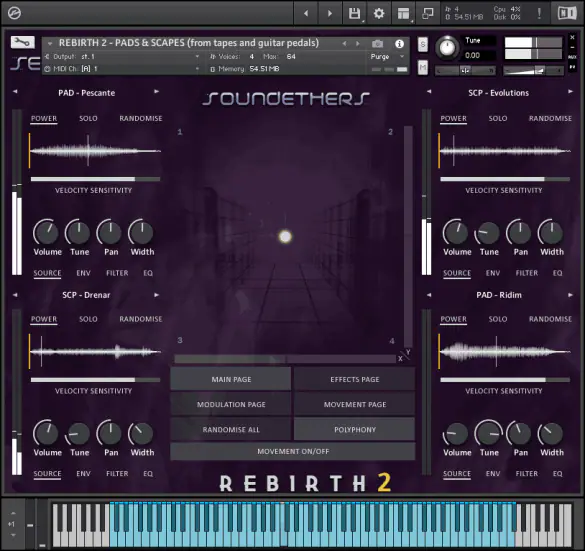
Task: Open ENV tab of PAD - Pescante
Action: pos(83,273)
